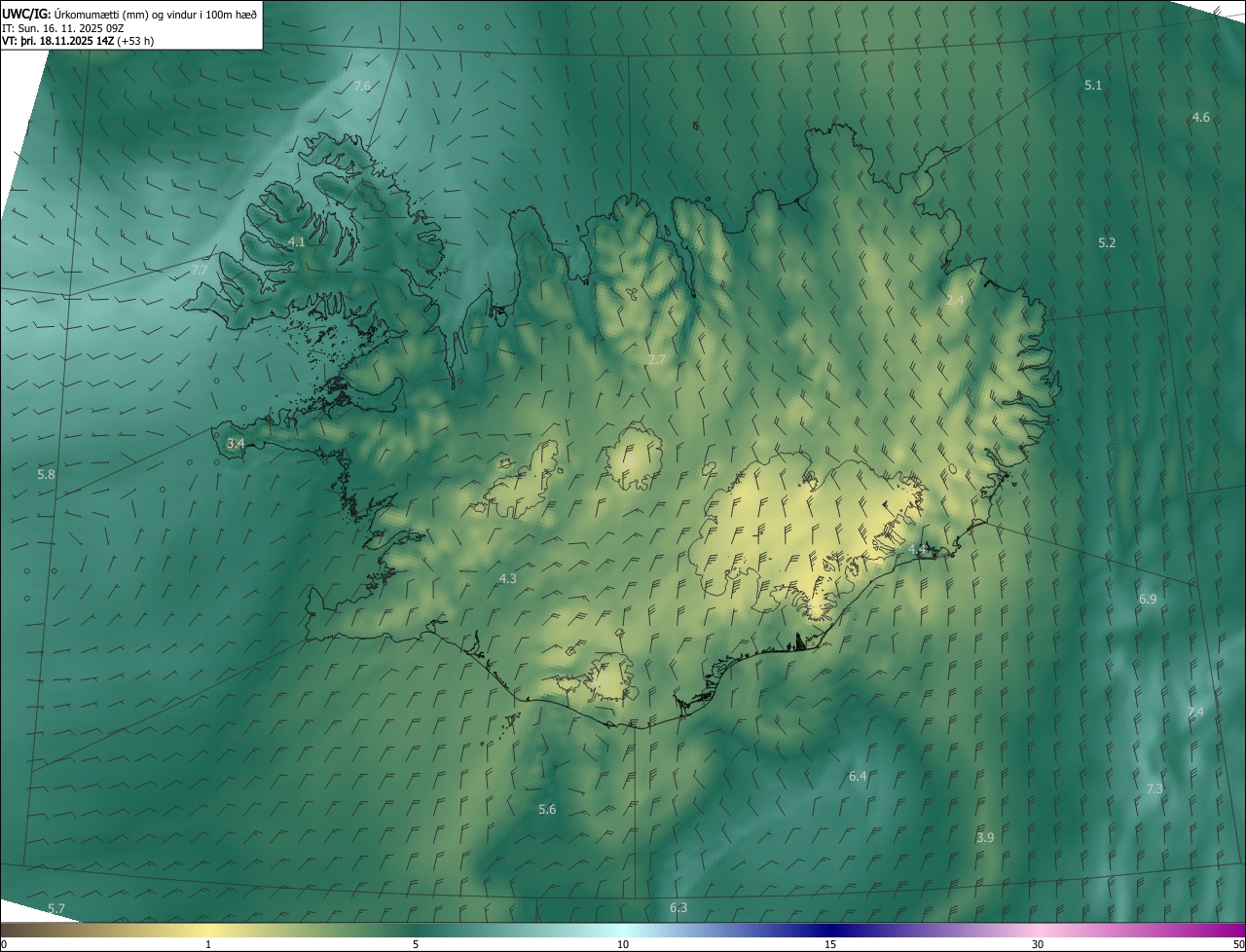Click the color scale tick labeled 15

tap(830, 944)
